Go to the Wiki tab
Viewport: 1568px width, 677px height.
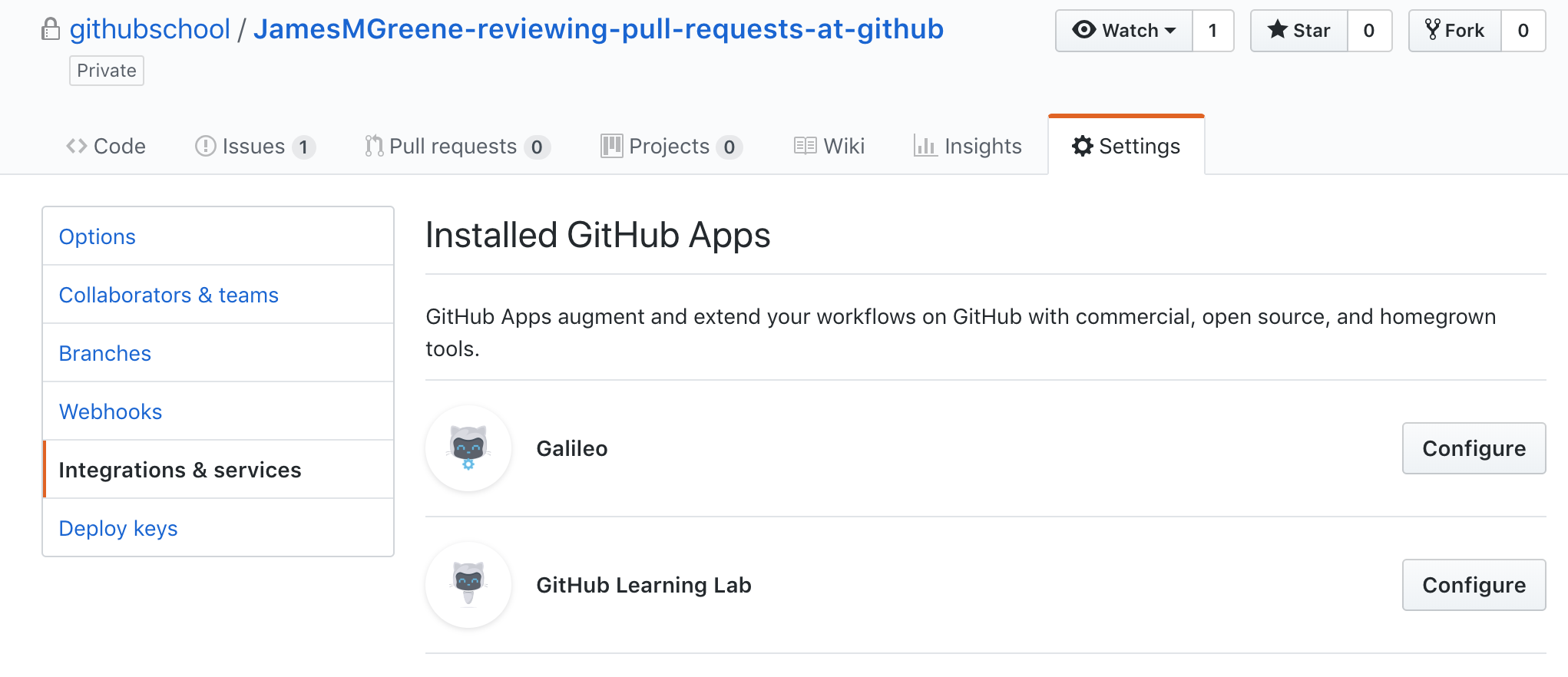[x=829, y=146]
